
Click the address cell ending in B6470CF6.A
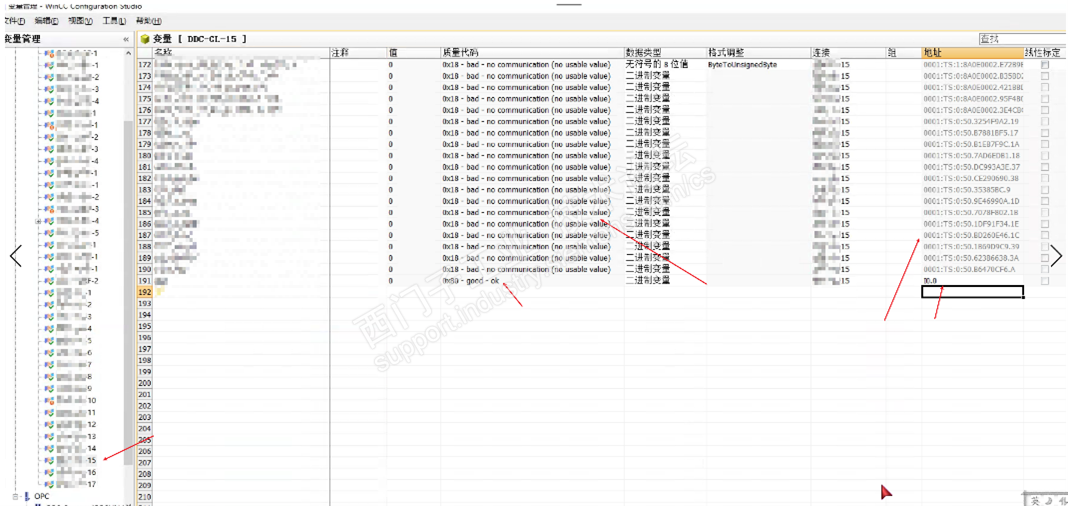pyautogui.click(x=972, y=269)
